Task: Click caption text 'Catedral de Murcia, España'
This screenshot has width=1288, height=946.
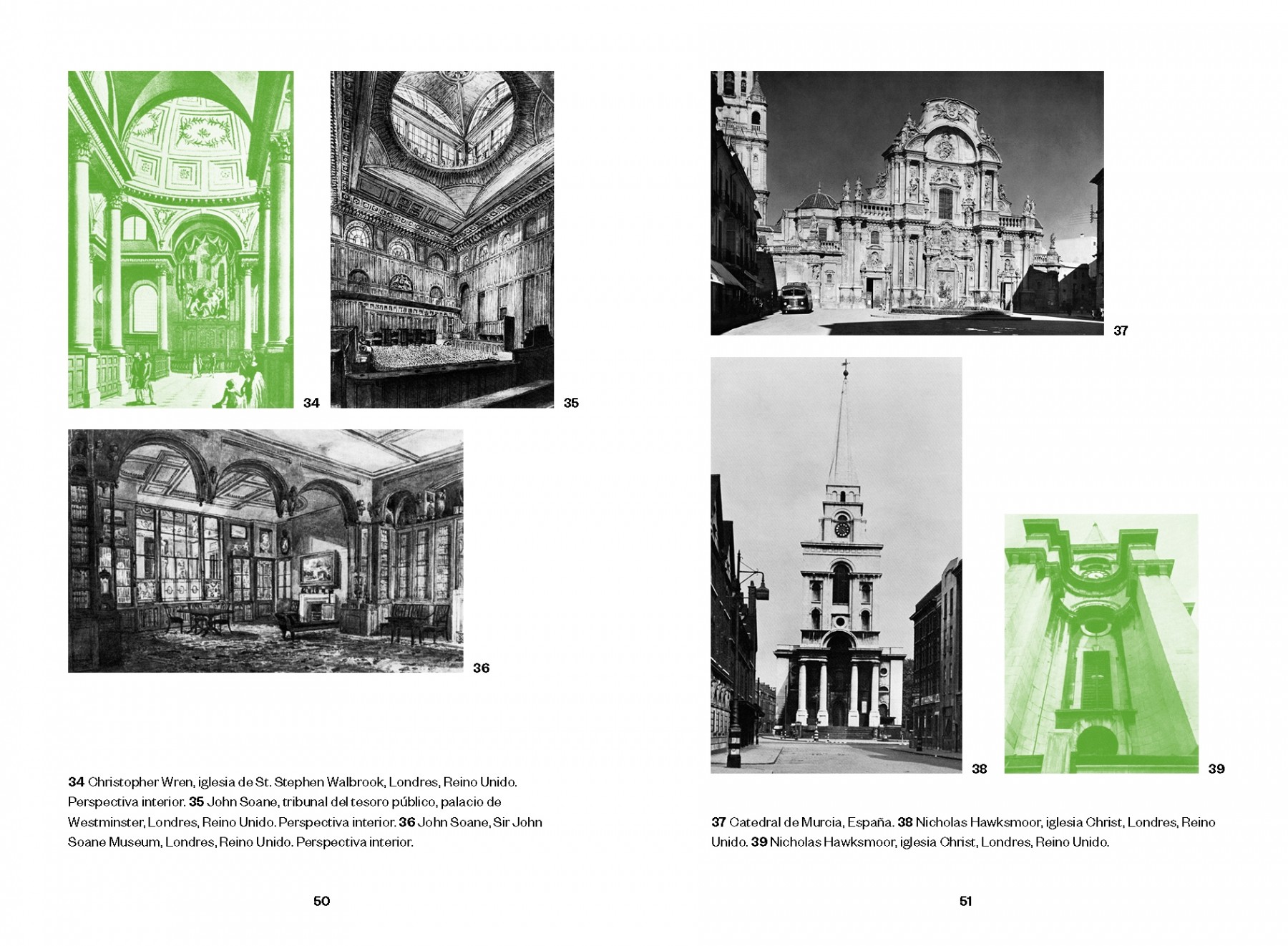Action: coord(811,822)
